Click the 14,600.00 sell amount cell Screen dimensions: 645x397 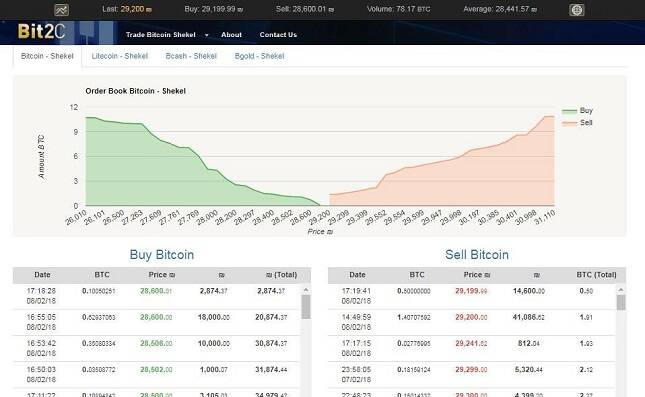(529, 291)
